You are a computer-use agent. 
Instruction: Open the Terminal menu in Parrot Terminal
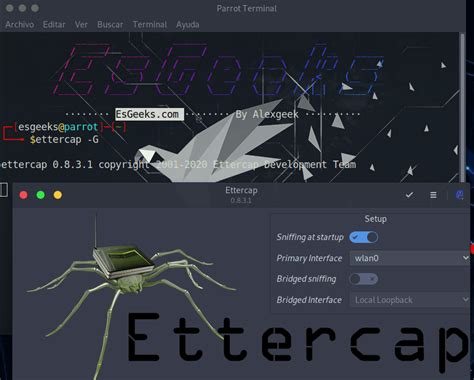(x=150, y=25)
